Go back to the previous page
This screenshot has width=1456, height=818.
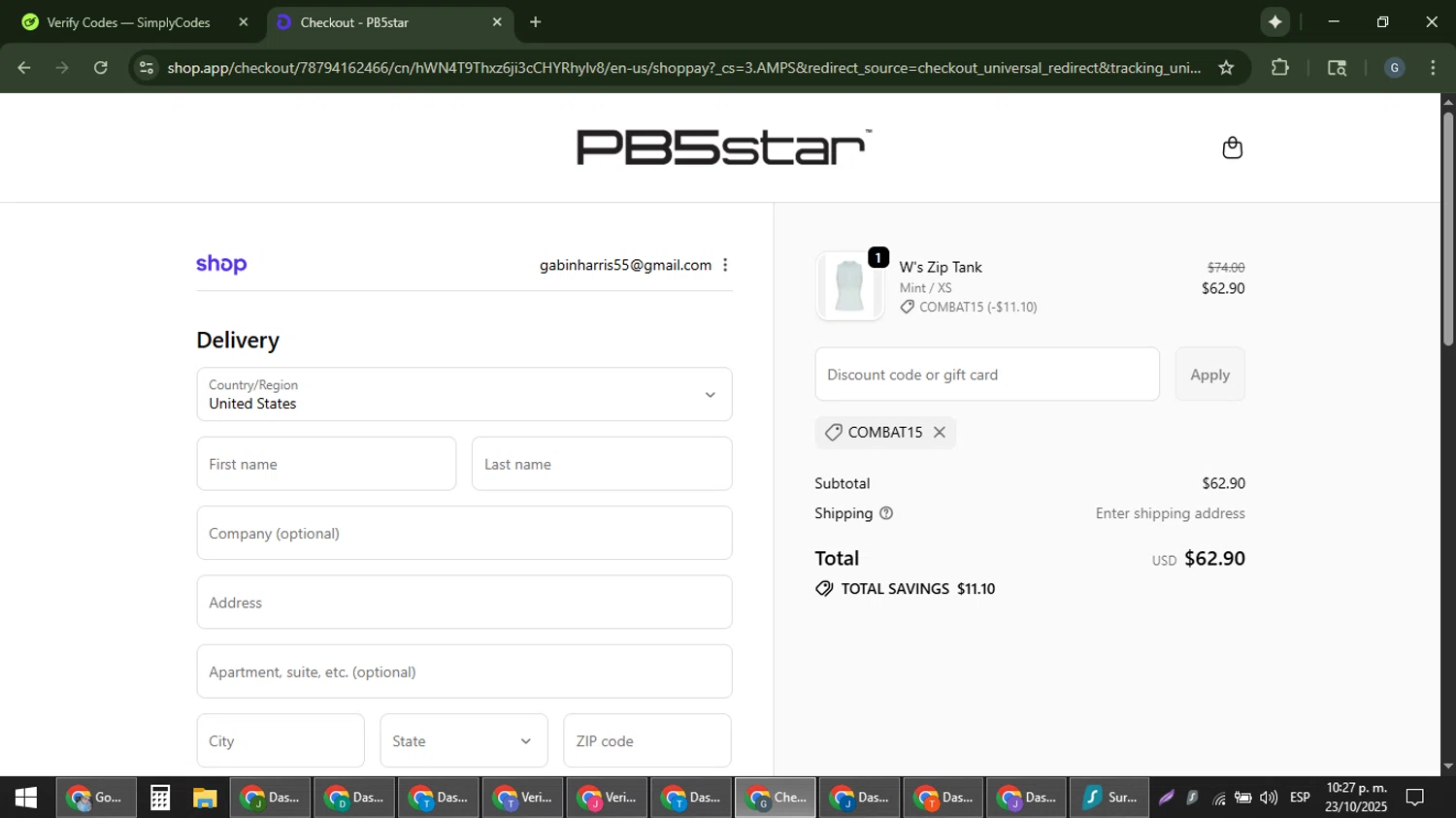(x=24, y=68)
